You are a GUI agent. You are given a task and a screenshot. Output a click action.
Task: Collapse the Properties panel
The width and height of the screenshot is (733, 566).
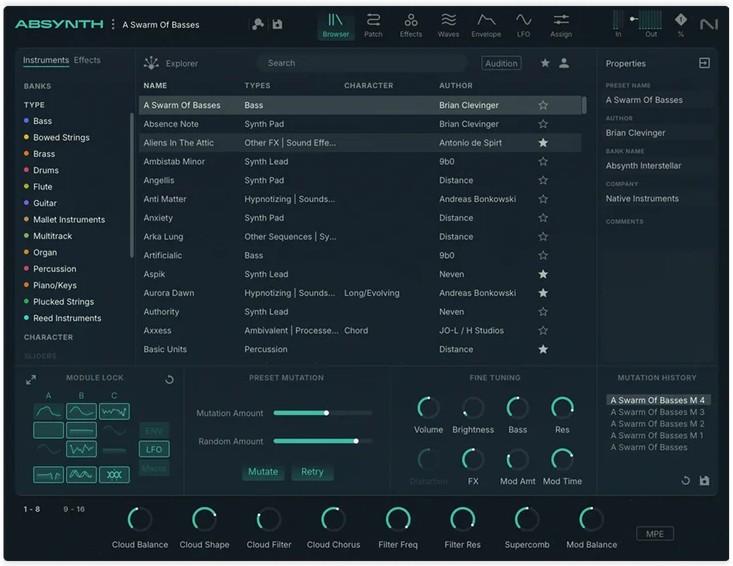704,63
